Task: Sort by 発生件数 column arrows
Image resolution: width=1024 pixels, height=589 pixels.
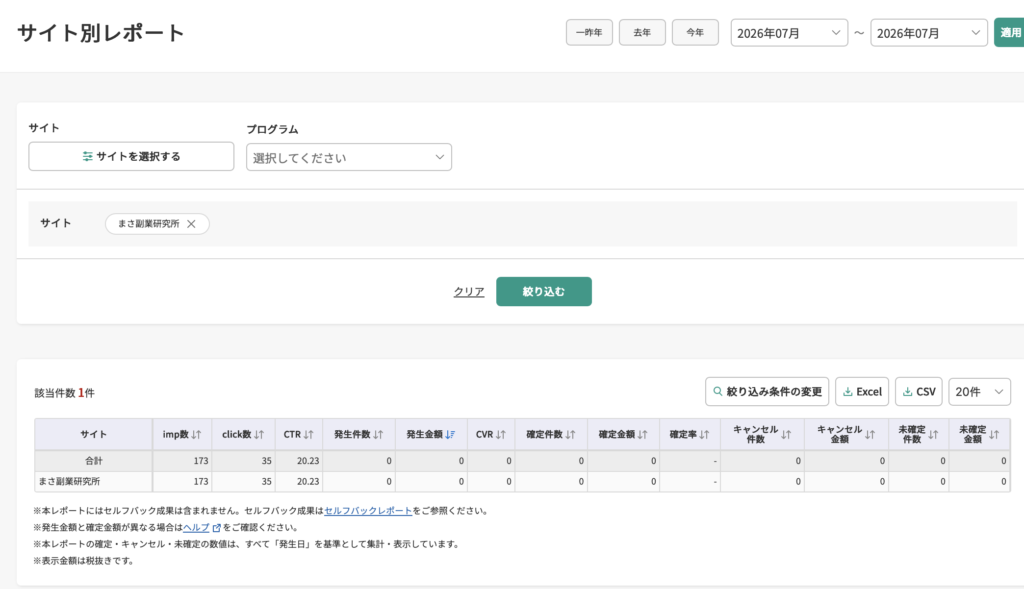Action: click(x=378, y=434)
